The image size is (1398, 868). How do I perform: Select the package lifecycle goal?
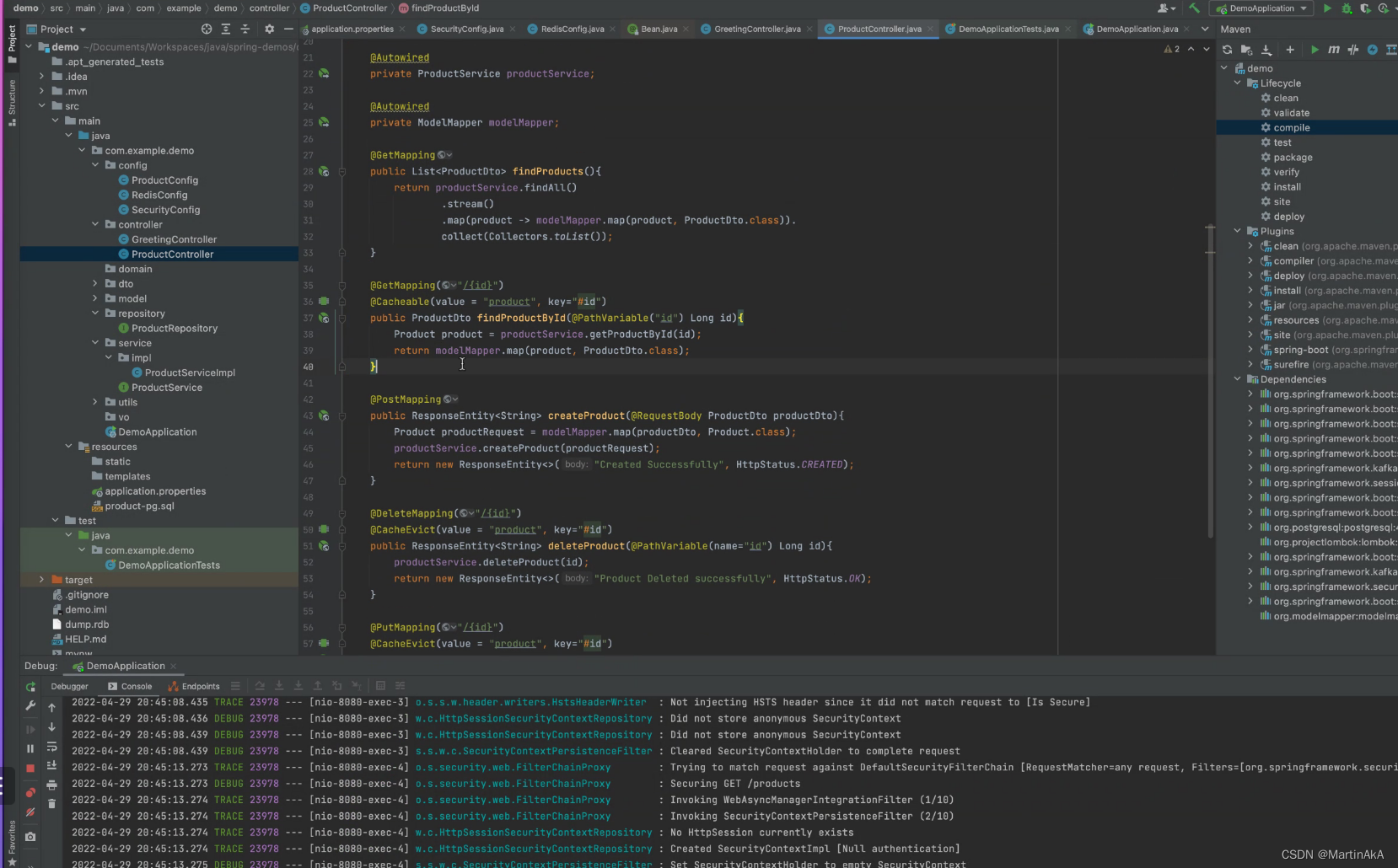1293,158
